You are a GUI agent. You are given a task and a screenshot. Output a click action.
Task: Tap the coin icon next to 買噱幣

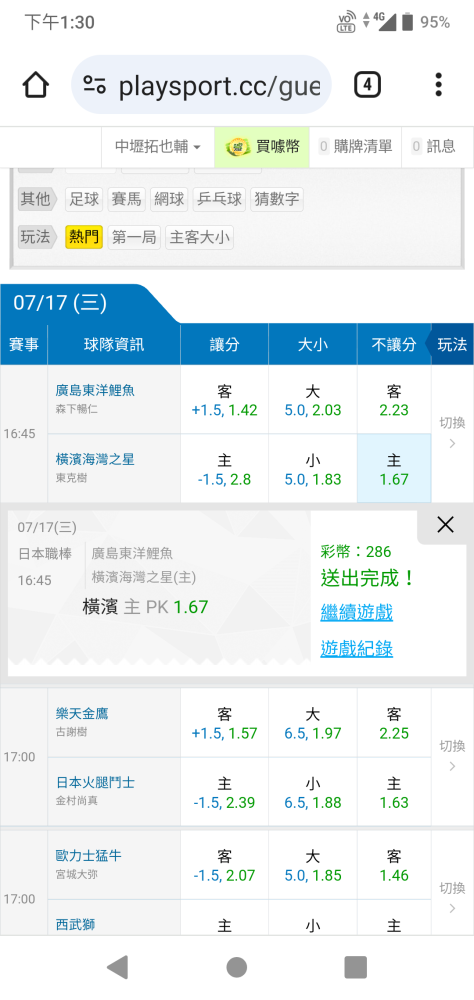238,147
